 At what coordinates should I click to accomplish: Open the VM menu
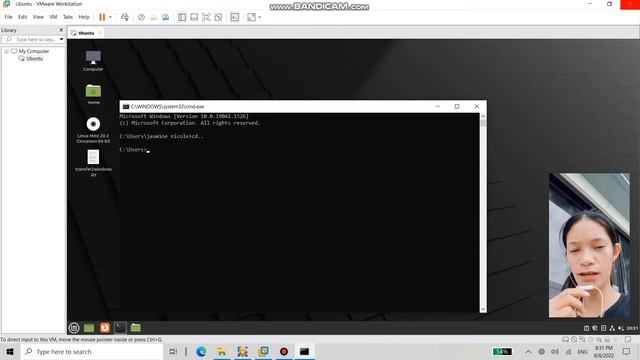[53, 17]
